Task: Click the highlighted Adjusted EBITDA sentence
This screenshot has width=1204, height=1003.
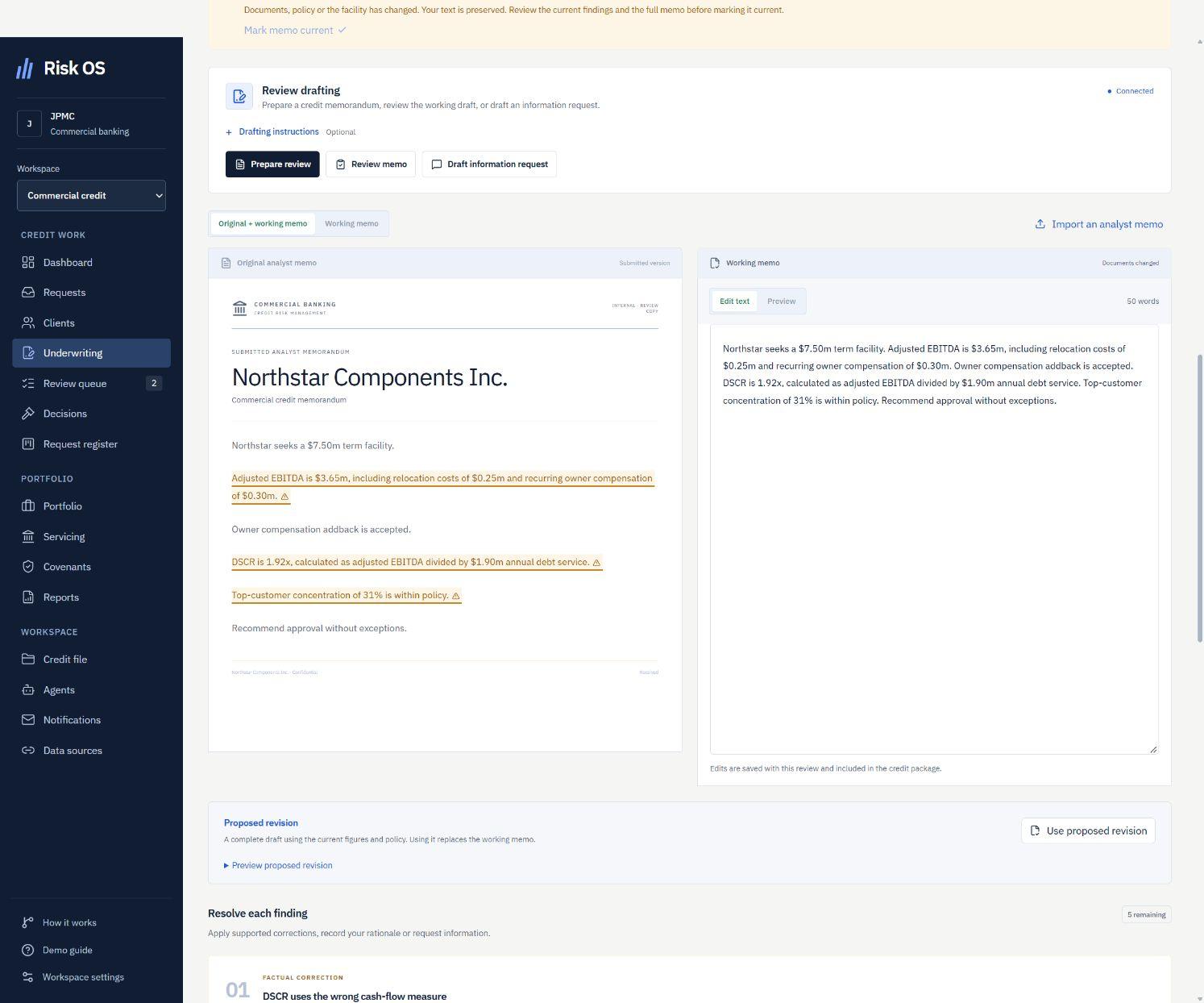Action: 442,488
